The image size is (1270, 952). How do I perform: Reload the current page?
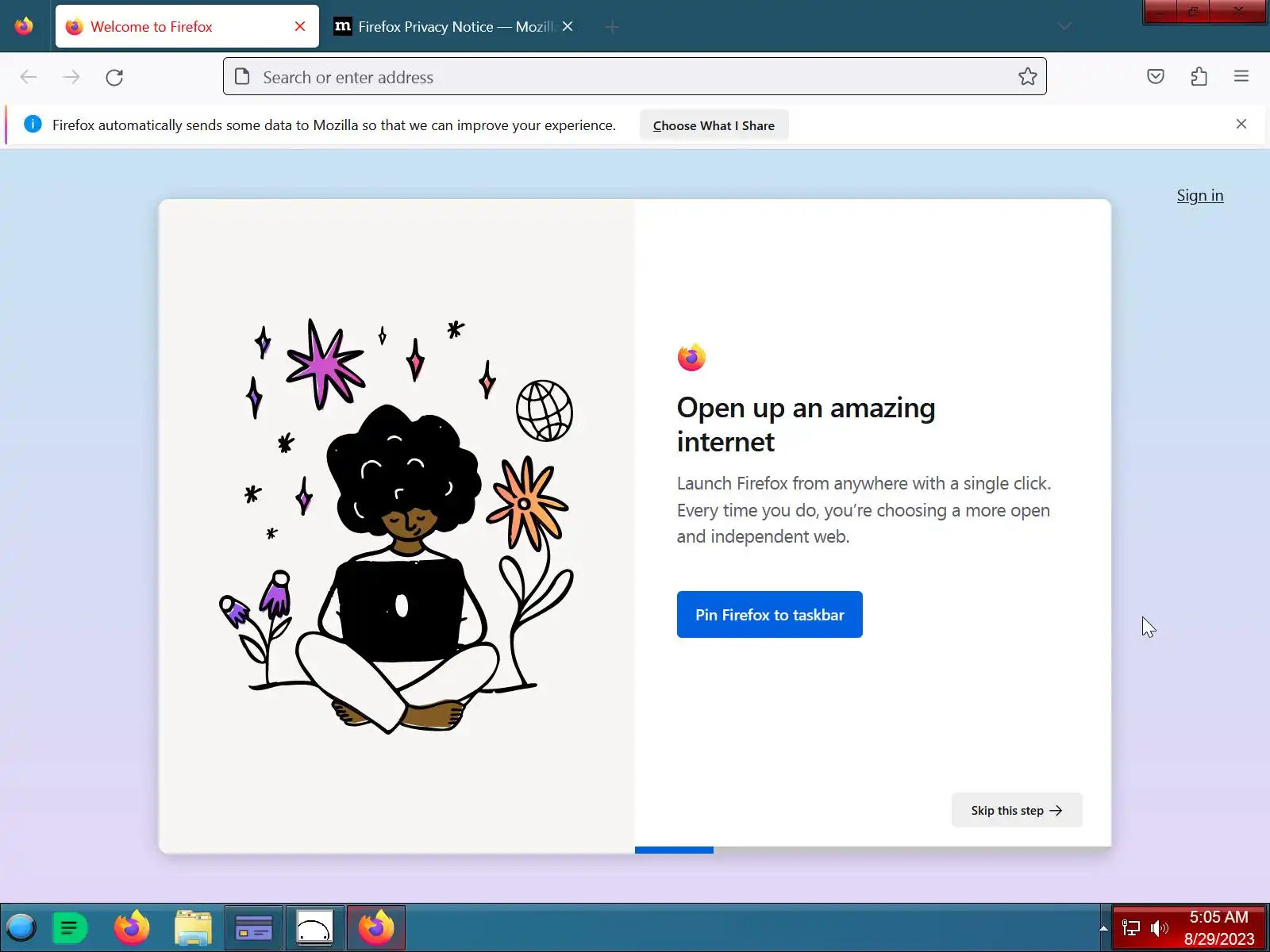pyautogui.click(x=114, y=77)
